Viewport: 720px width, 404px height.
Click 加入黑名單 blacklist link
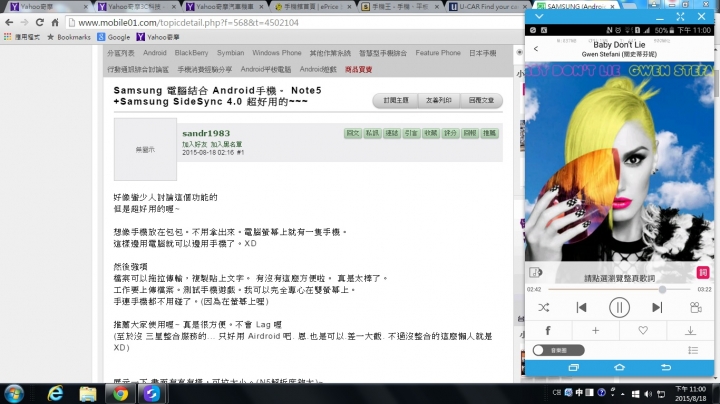tap(226, 144)
